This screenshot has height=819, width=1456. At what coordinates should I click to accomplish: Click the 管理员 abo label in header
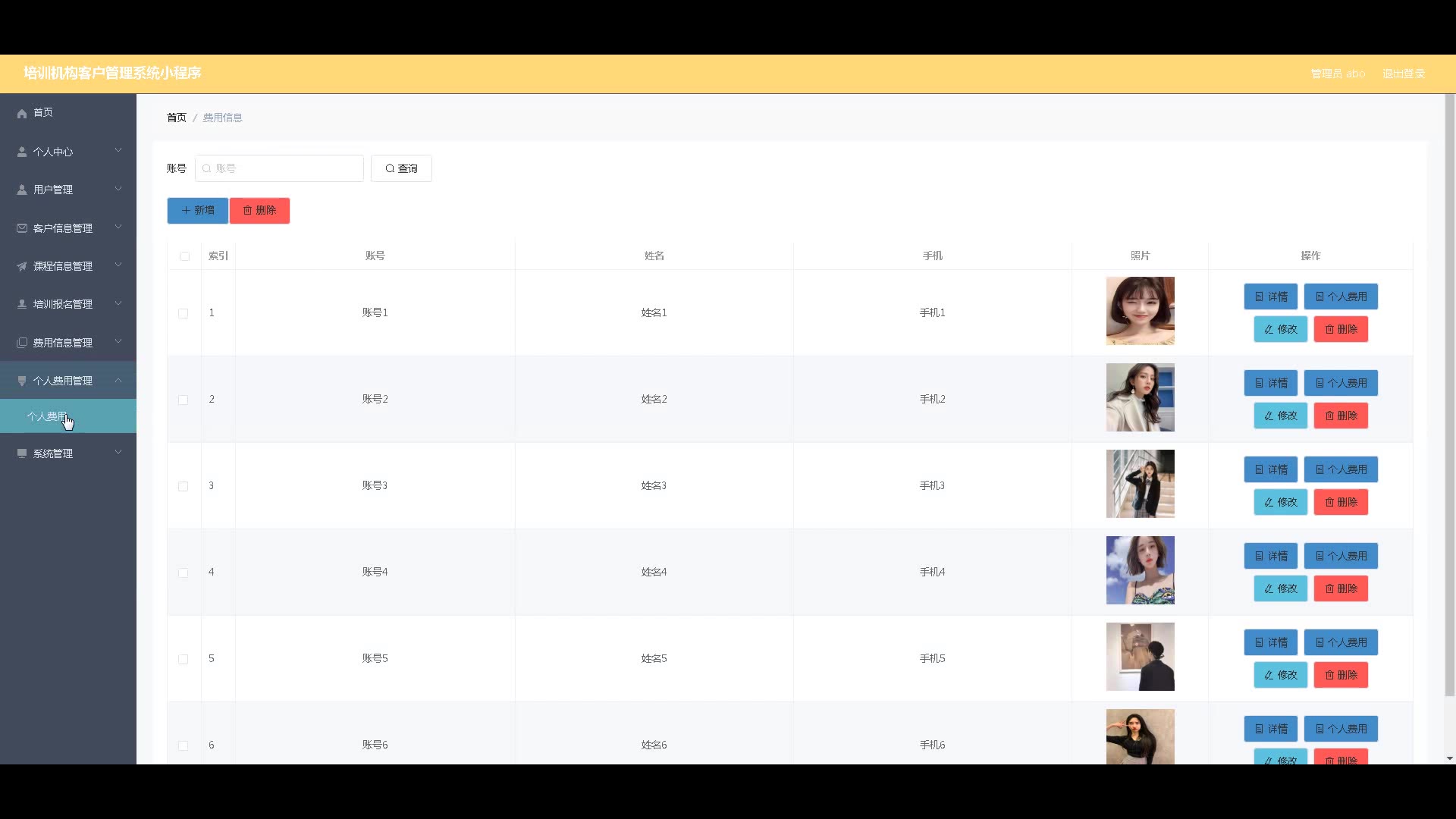click(x=1338, y=74)
